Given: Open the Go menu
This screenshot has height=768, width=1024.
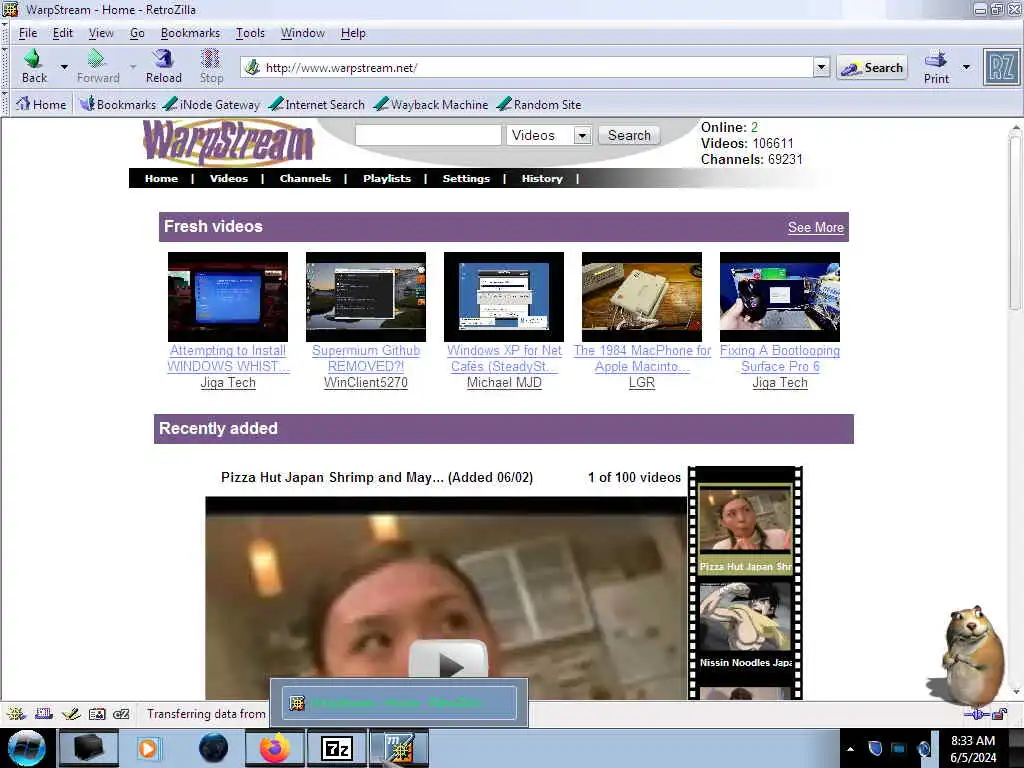Looking at the screenshot, I should (137, 33).
